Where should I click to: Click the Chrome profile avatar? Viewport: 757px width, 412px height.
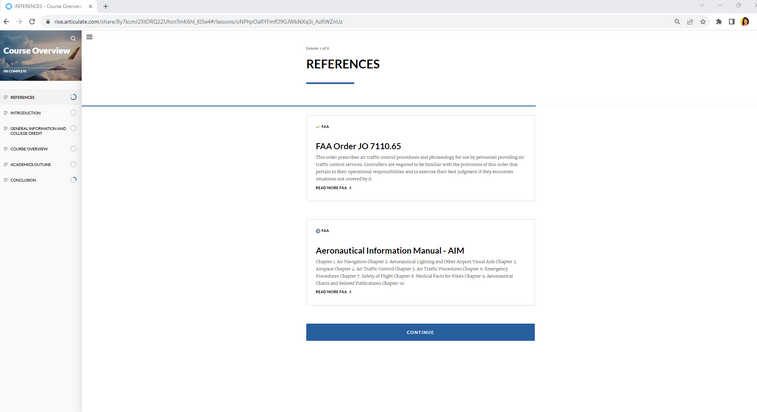point(745,21)
